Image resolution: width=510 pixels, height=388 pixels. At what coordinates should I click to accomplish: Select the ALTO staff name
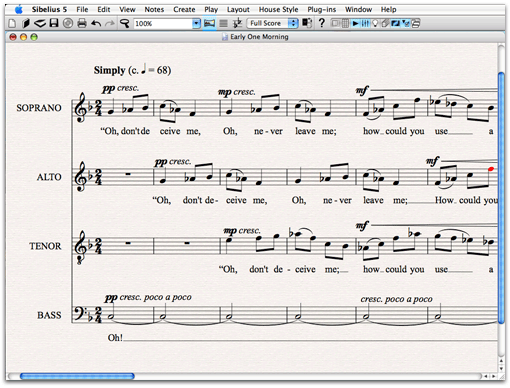[x=49, y=177]
